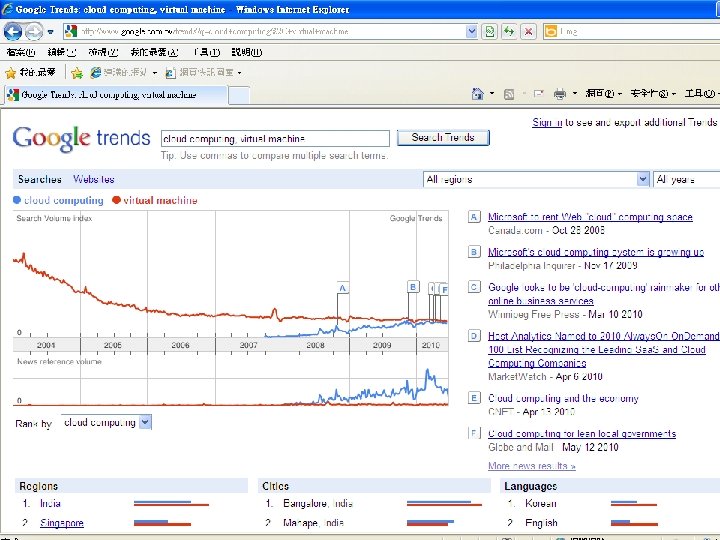Open the Help menu bar item

tap(247, 52)
